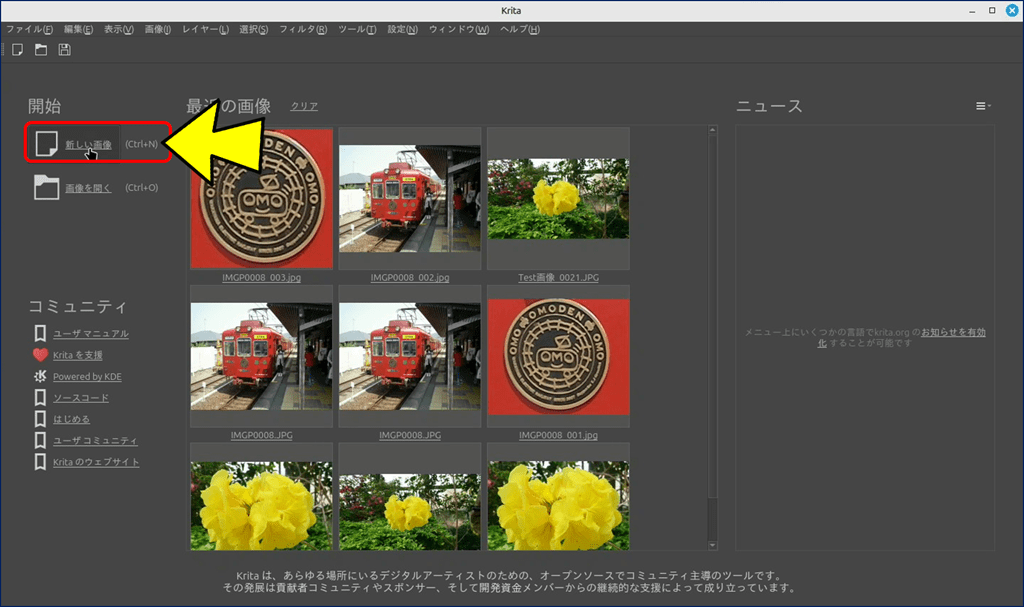Open the IMGP0008_002.jpg train thumbnail
The image size is (1024, 607).
pos(410,198)
